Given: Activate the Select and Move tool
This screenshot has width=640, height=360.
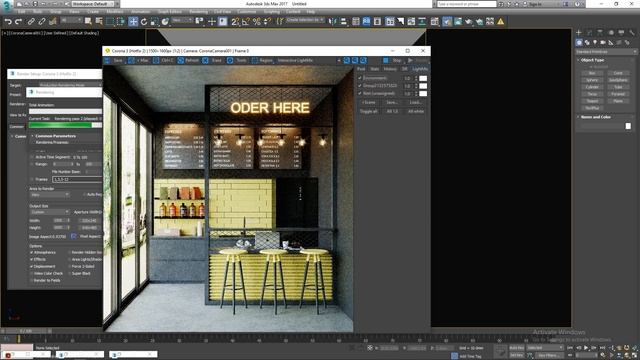Looking at the screenshot, I should click(133, 21).
